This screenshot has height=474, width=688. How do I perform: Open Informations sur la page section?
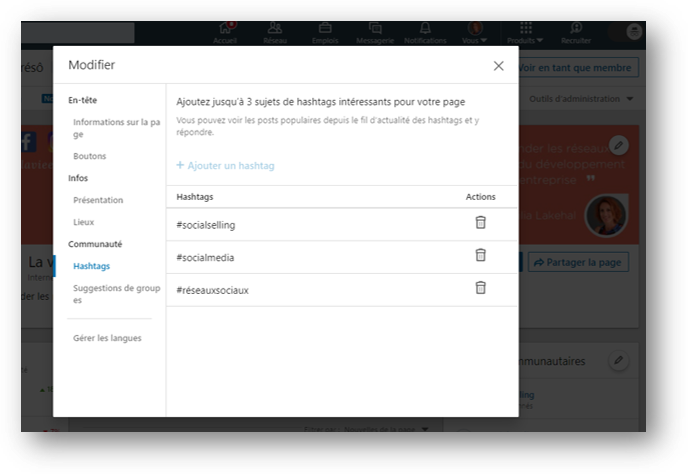tap(116, 128)
